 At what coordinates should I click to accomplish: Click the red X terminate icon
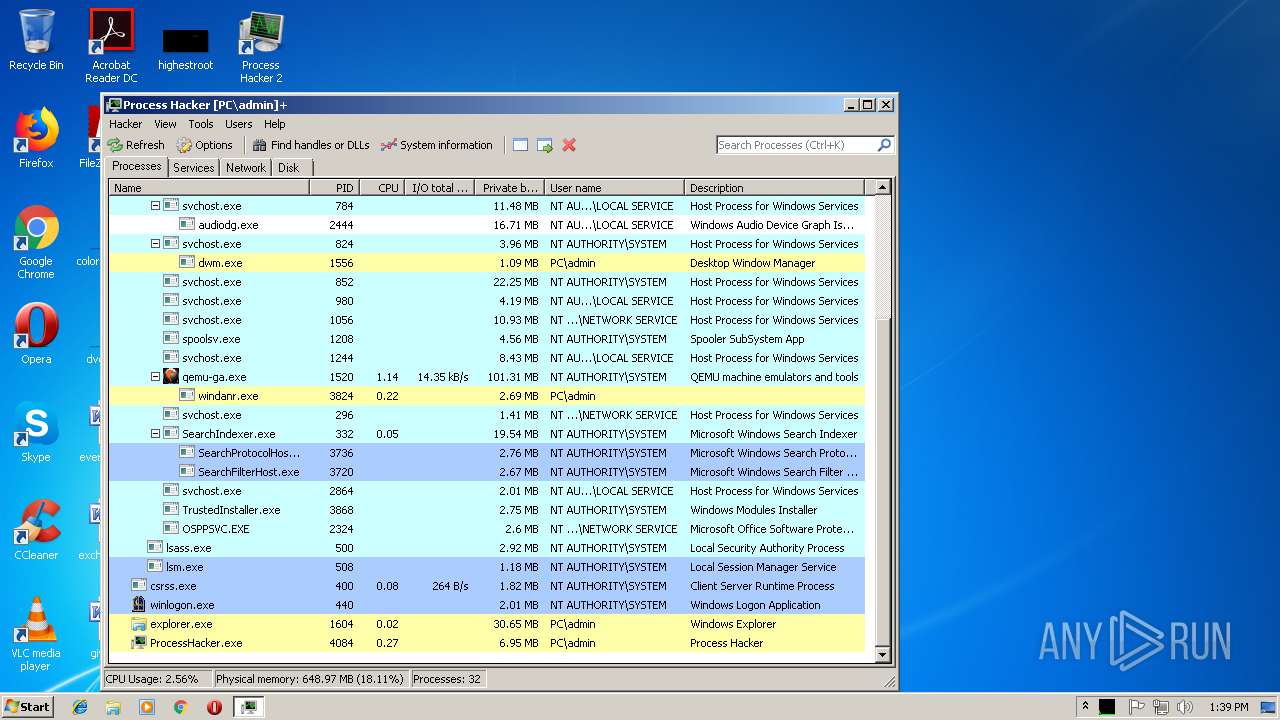[569, 145]
